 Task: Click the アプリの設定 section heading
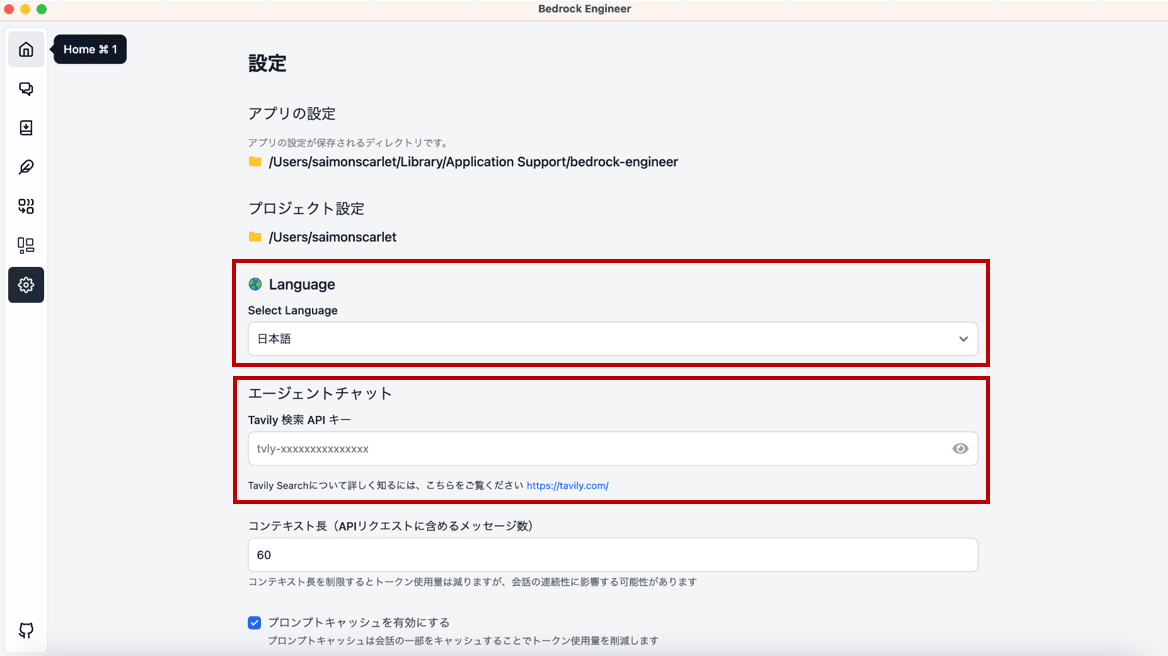(x=292, y=114)
